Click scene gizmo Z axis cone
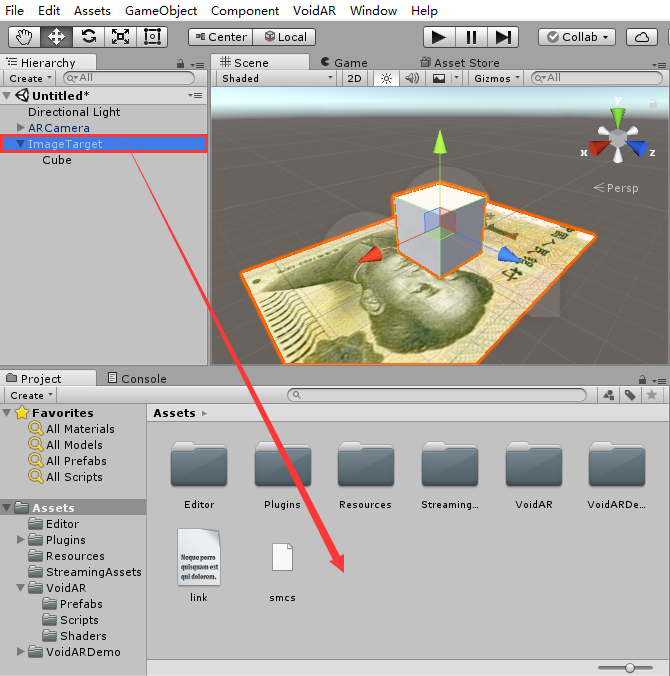Screen dimensions: 670x676 click(637, 147)
